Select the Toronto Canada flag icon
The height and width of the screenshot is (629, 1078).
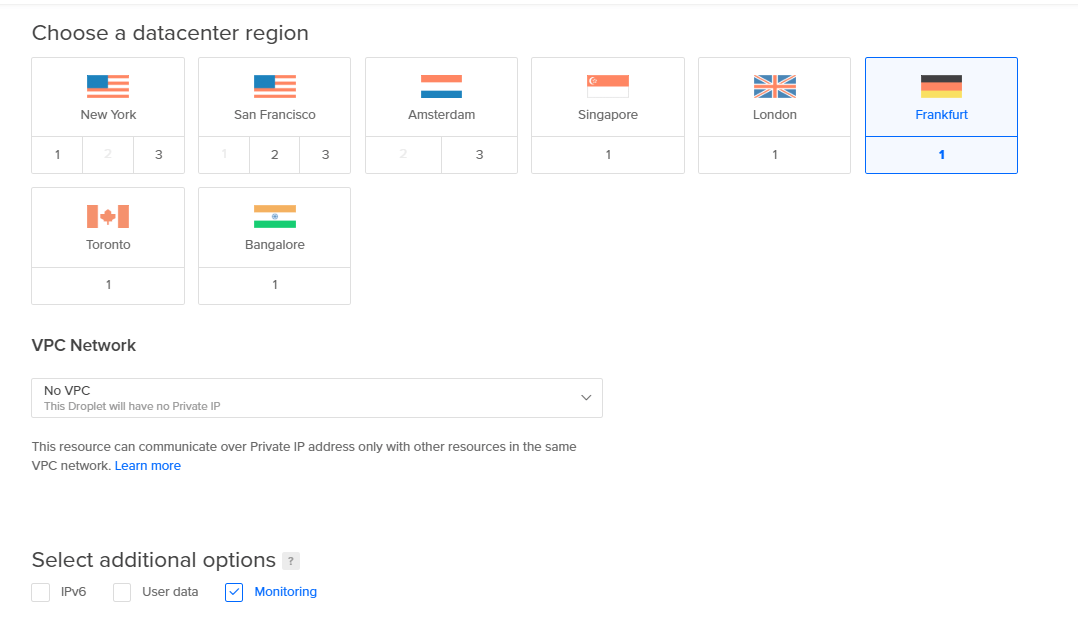pyautogui.click(x=108, y=216)
